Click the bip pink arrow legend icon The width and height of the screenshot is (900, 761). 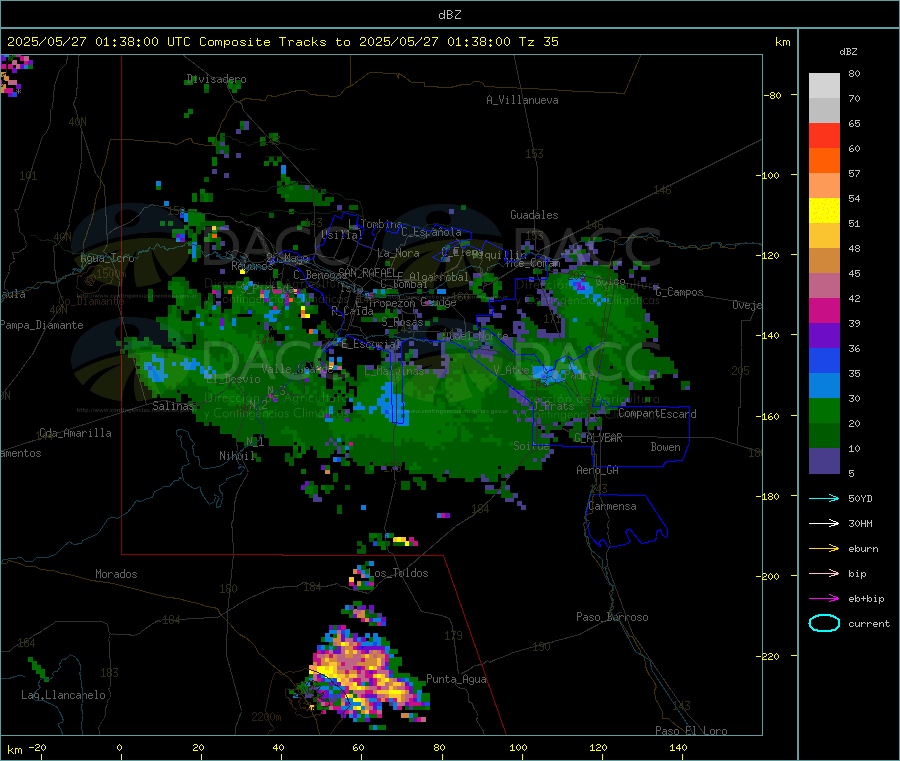(x=824, y=573)
